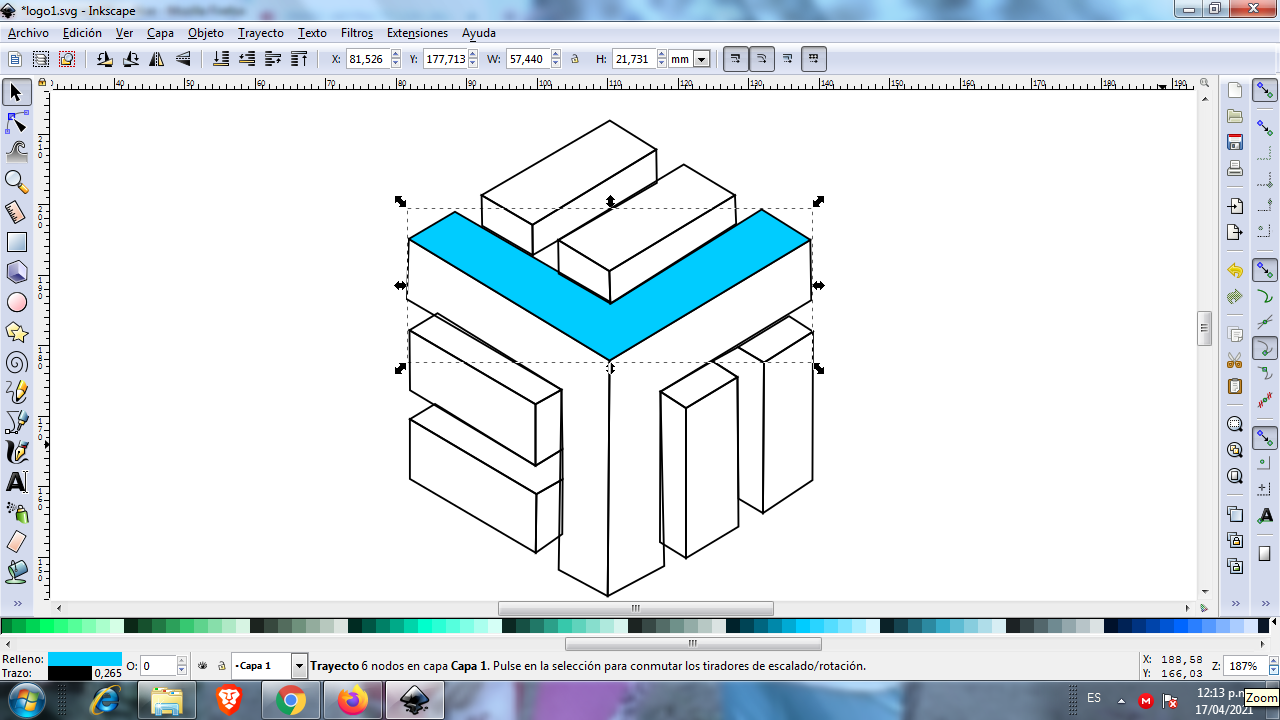
Task: Open the Trayecto menu
Action: point(261,33)
